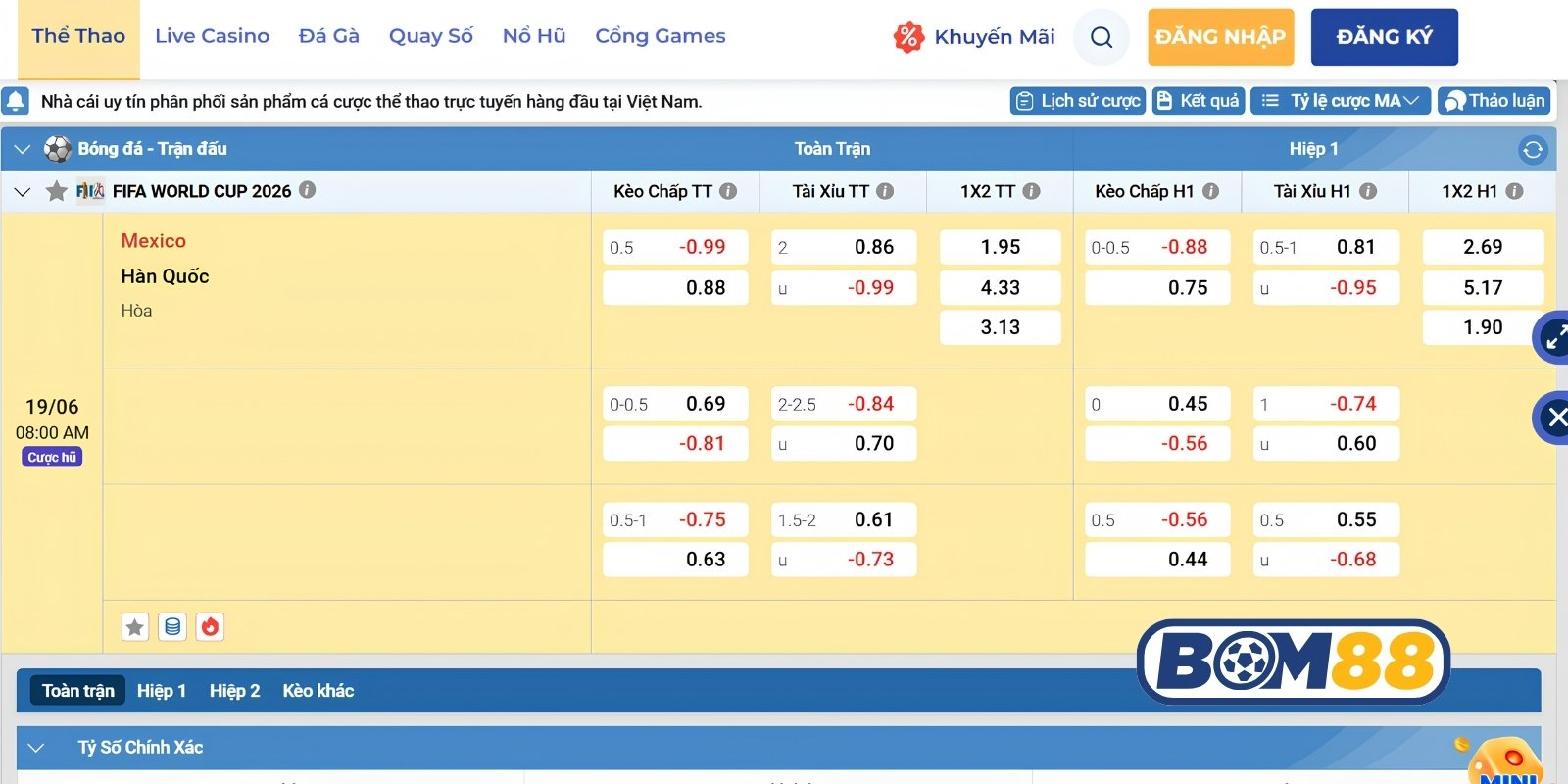
Task: Show info for 1X2 TT column
Action: [x=1031, y=192]
